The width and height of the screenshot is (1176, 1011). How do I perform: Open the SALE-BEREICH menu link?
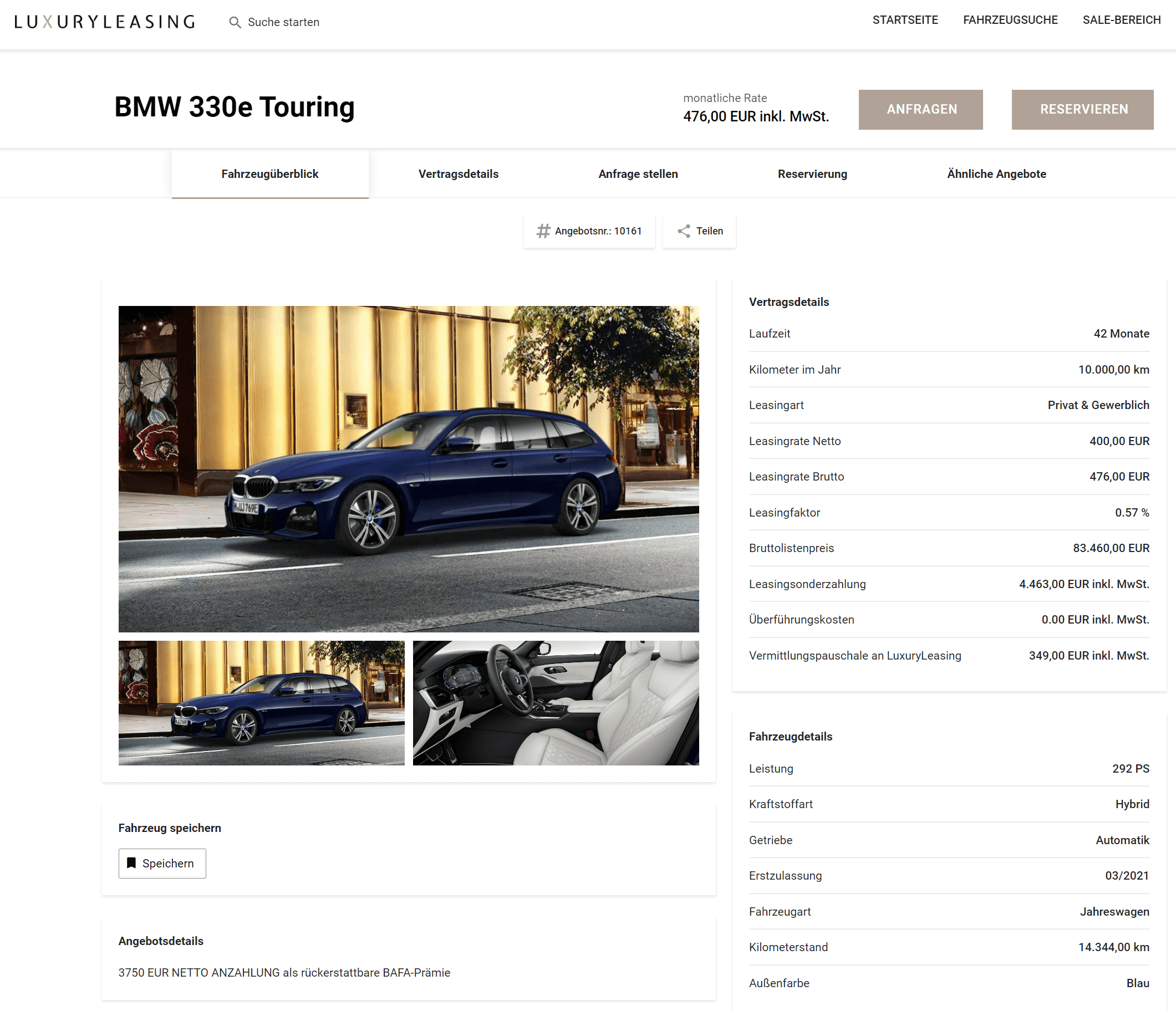1121,20
